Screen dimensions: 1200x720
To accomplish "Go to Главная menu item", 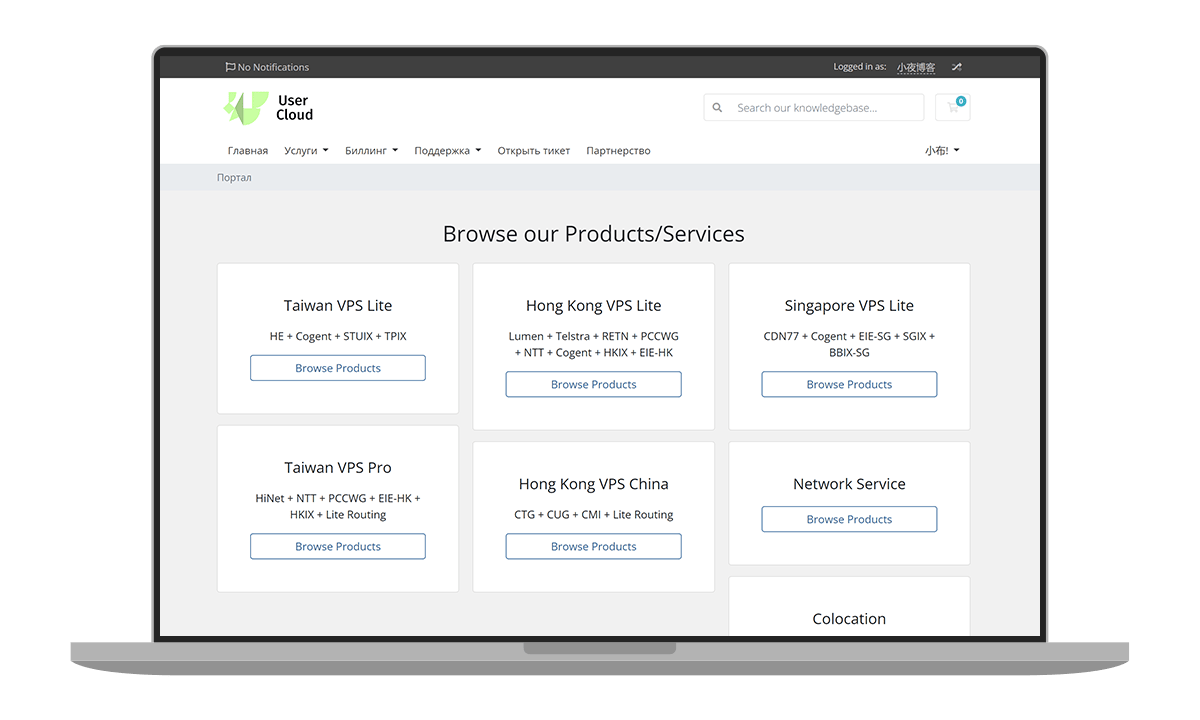I will click(x=248, y=151).
